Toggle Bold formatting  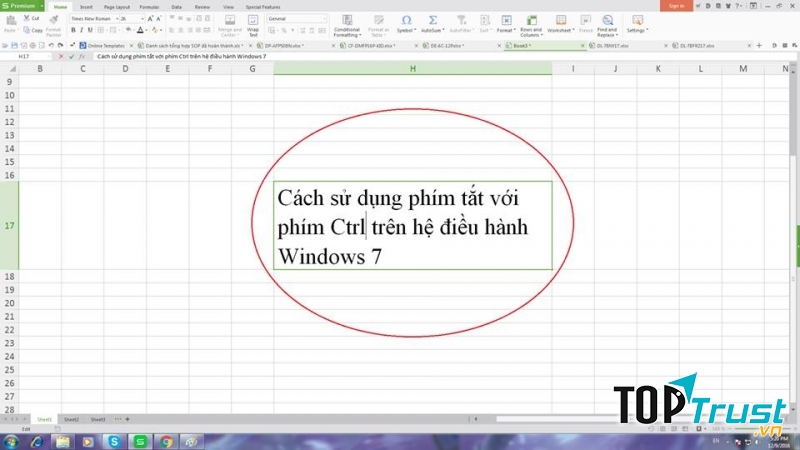[x=73, y=30]
